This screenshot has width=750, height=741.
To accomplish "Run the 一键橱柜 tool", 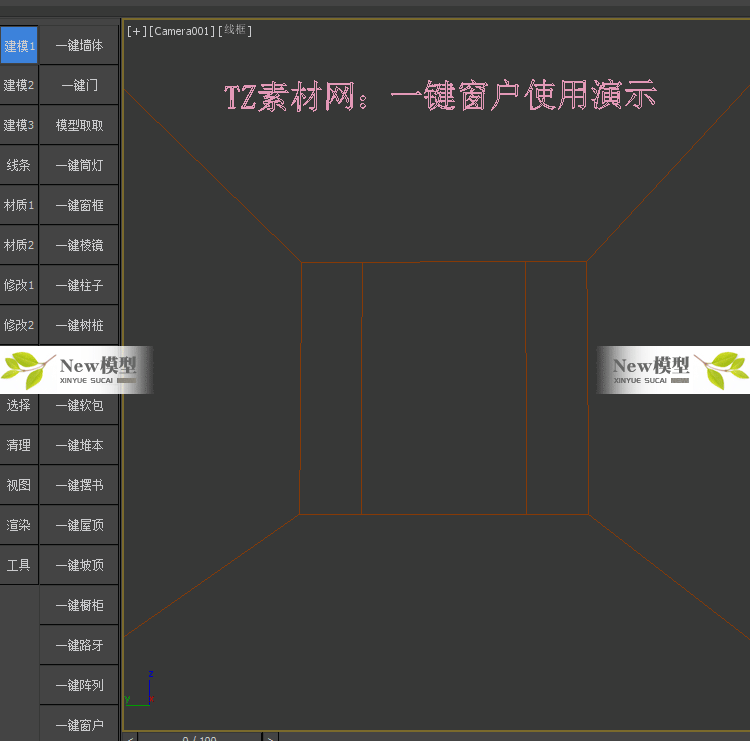I will tap(79, 605).
